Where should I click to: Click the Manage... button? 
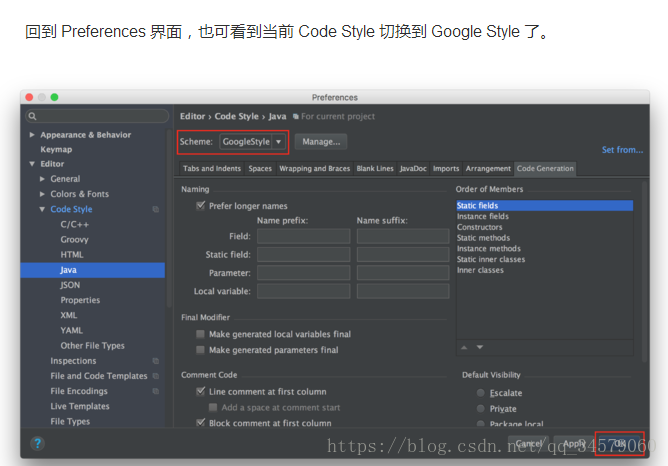(321, 142)
